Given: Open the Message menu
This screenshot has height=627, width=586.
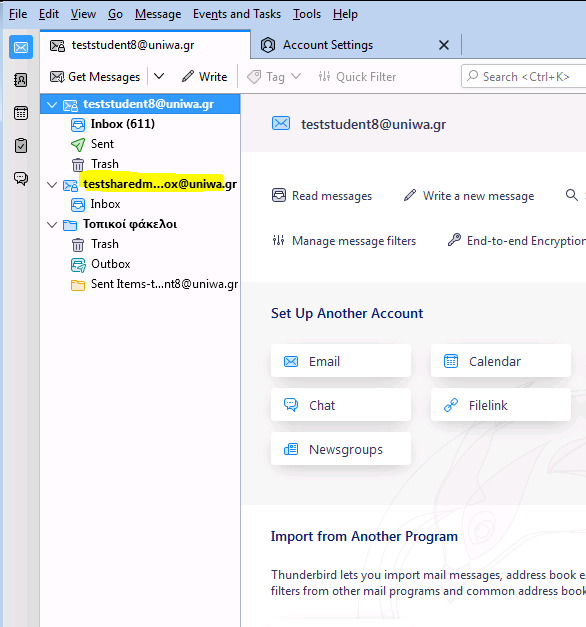Looking at the screenshot, I should pos(158,14).
